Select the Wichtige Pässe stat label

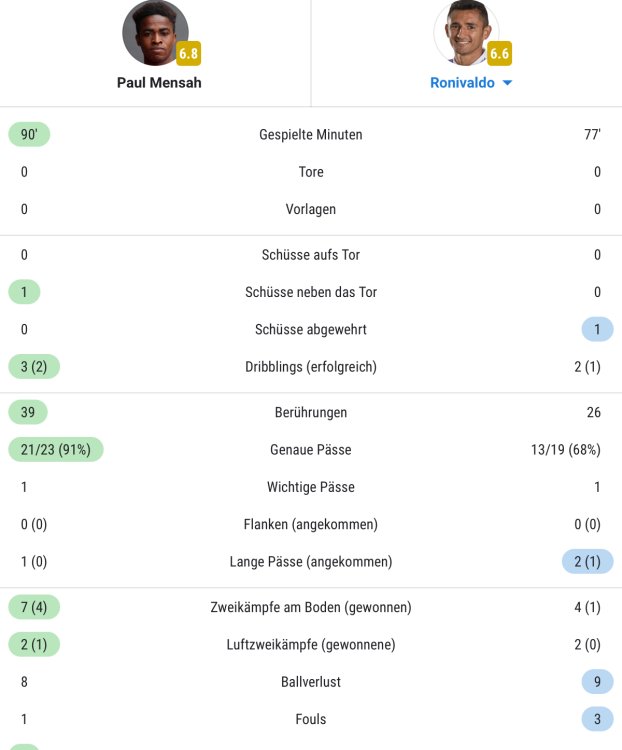coord(311,487)
